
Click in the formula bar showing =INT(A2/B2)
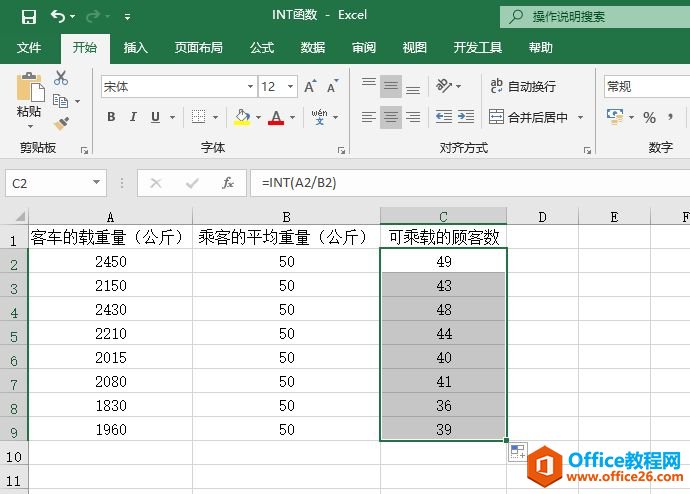(x=450, y=183)
